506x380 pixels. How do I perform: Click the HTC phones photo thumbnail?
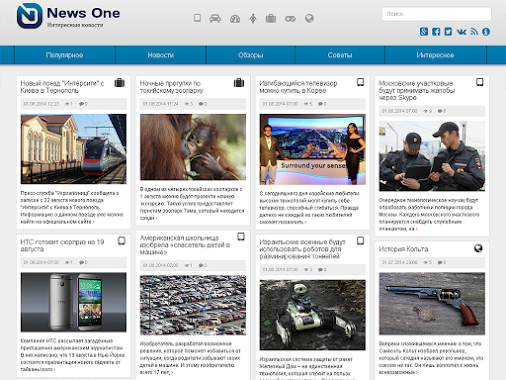[x=73, y=302]
